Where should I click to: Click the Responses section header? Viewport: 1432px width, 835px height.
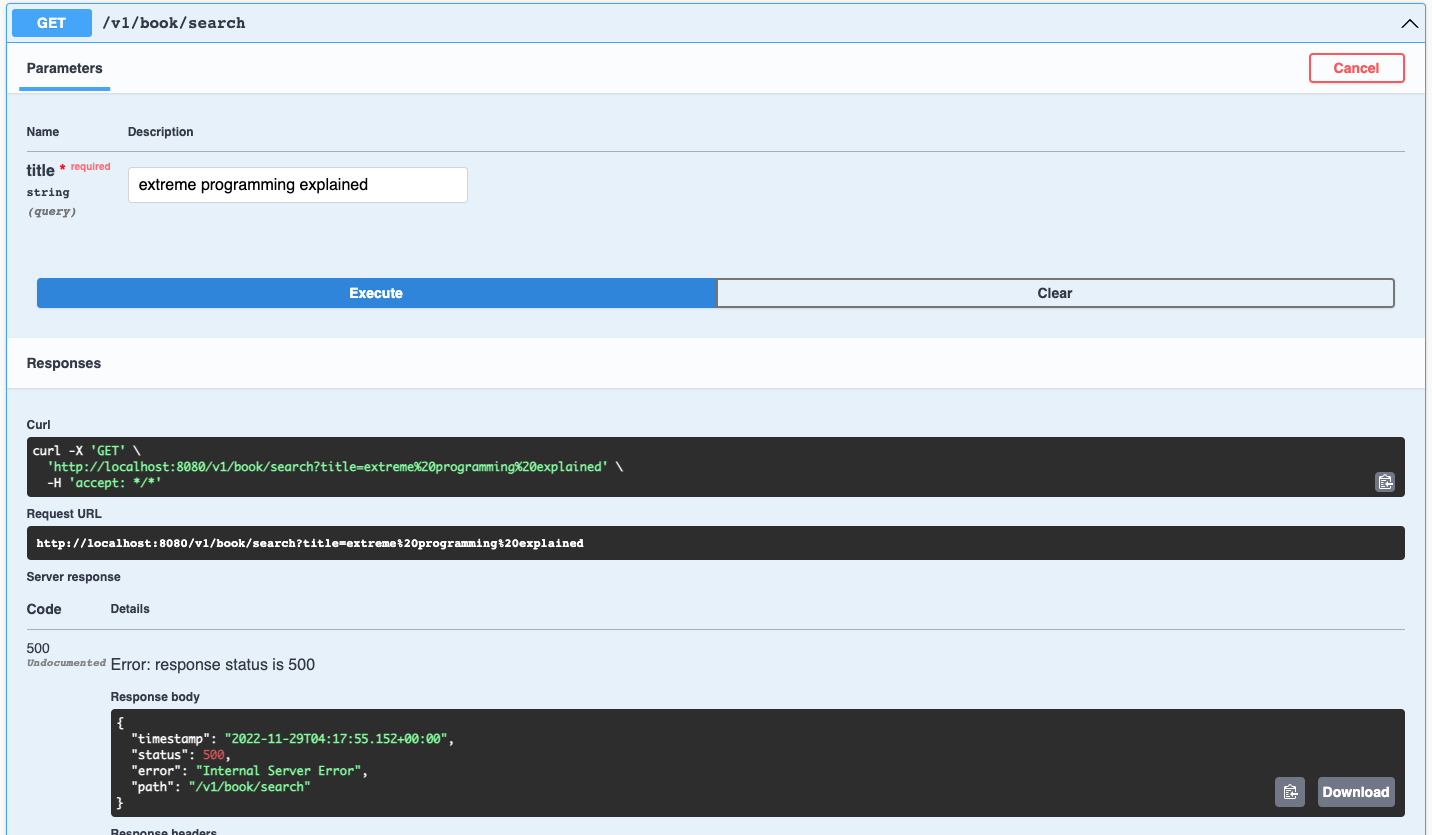pyautogui.click(x=64, y=363)
